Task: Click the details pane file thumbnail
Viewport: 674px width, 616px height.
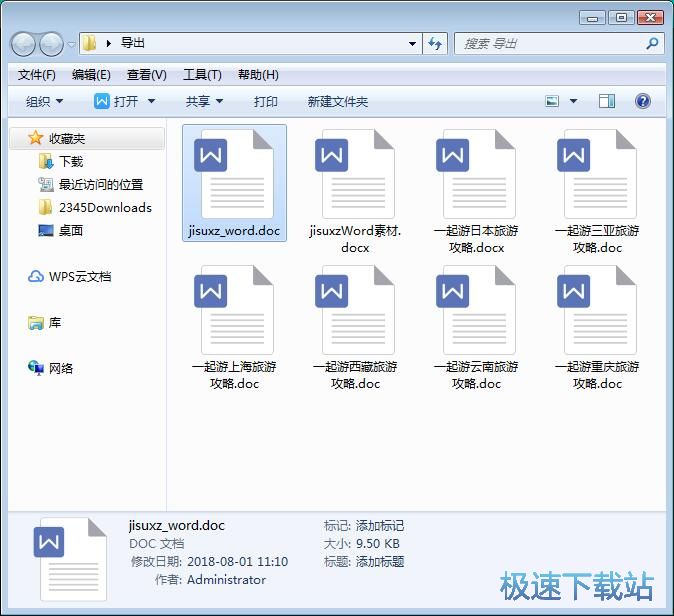Action: click(71, 560)
